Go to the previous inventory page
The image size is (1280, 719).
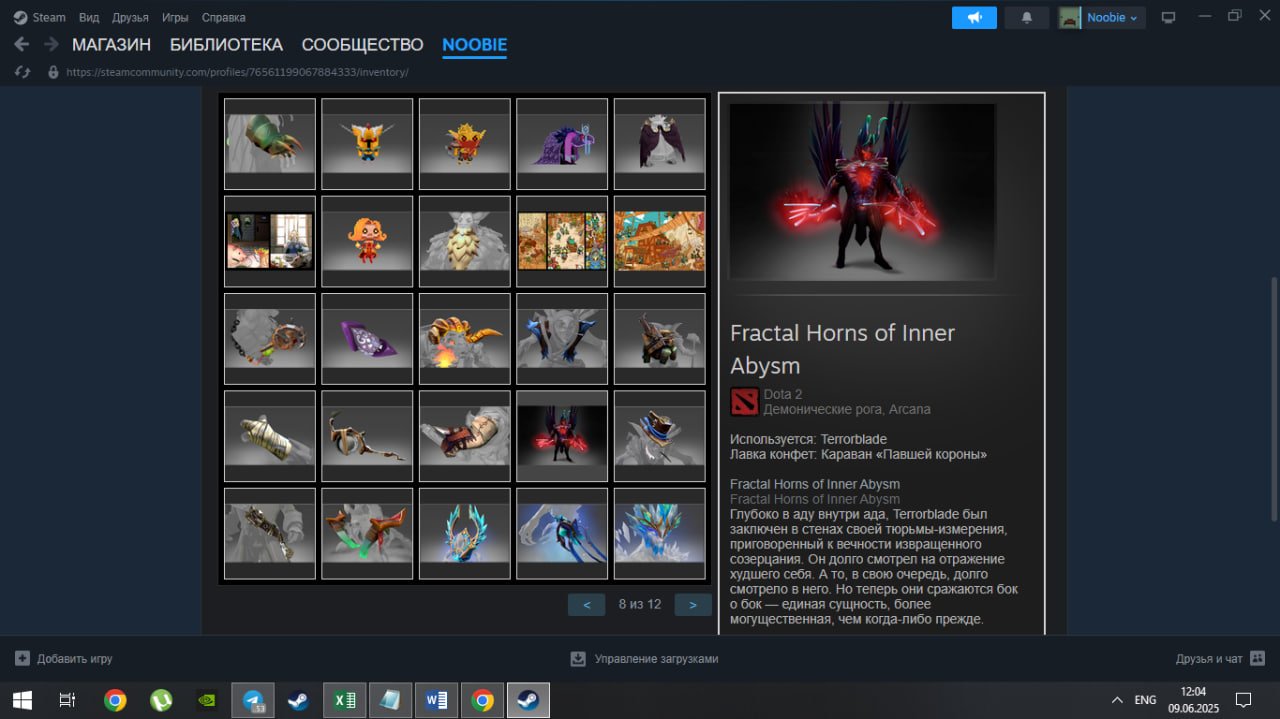pos(586,604)
